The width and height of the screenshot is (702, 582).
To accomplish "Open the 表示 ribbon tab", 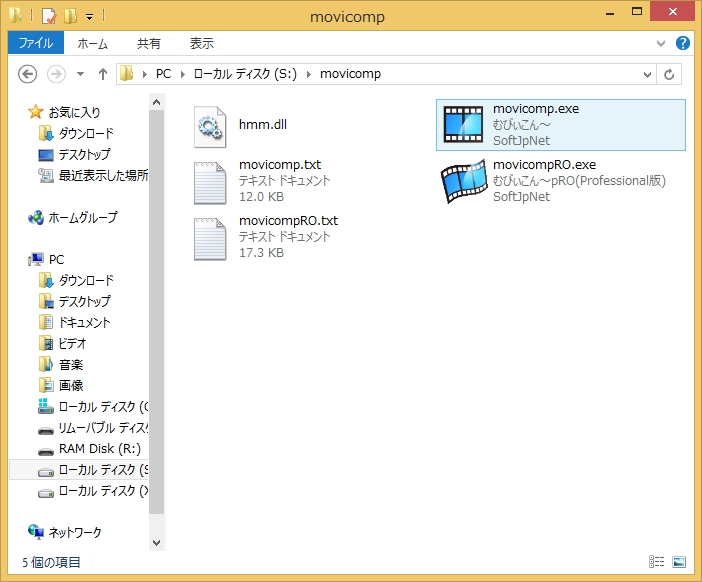I will [x=202, y=43].
